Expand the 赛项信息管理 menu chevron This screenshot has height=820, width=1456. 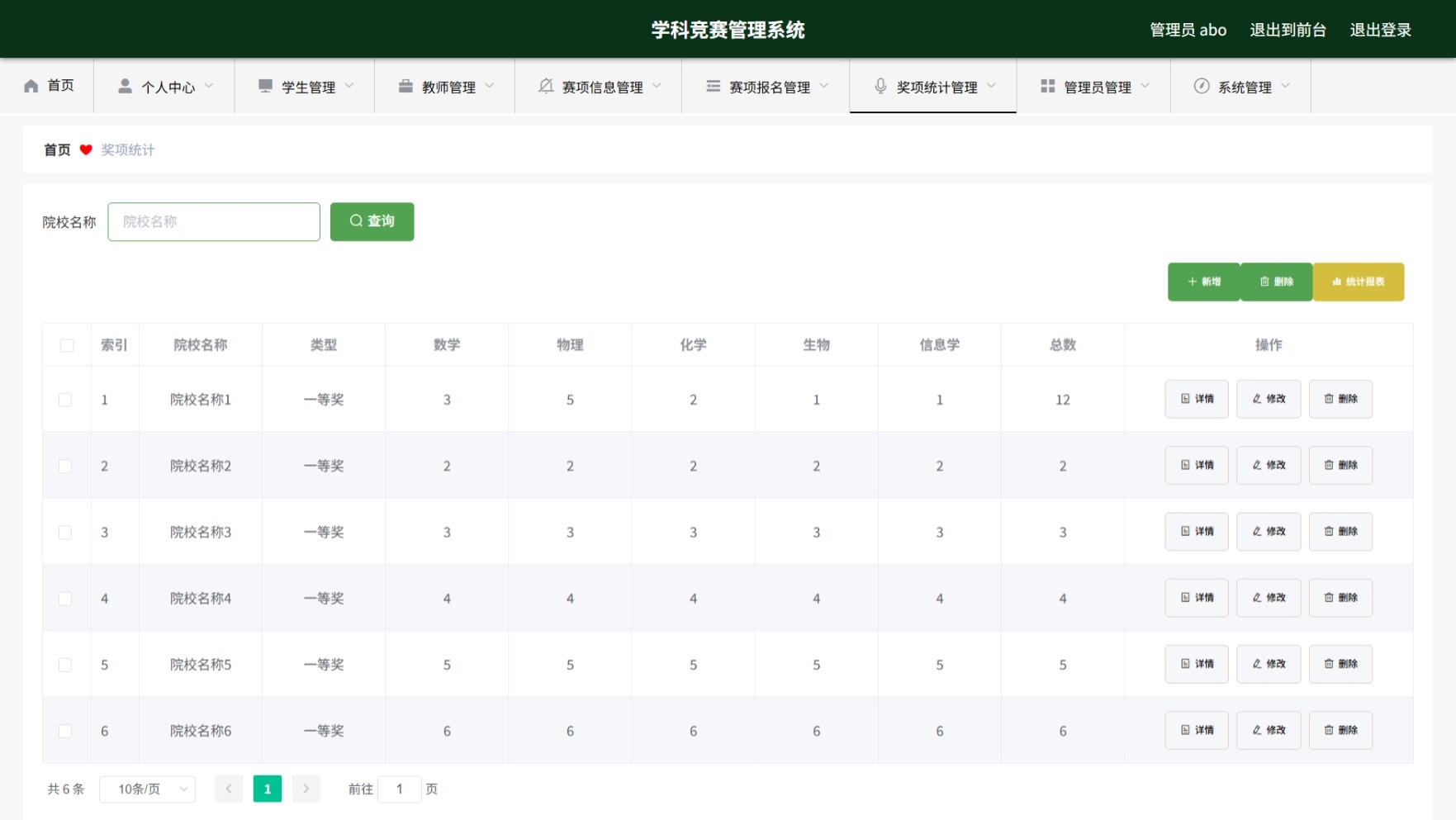657,86
